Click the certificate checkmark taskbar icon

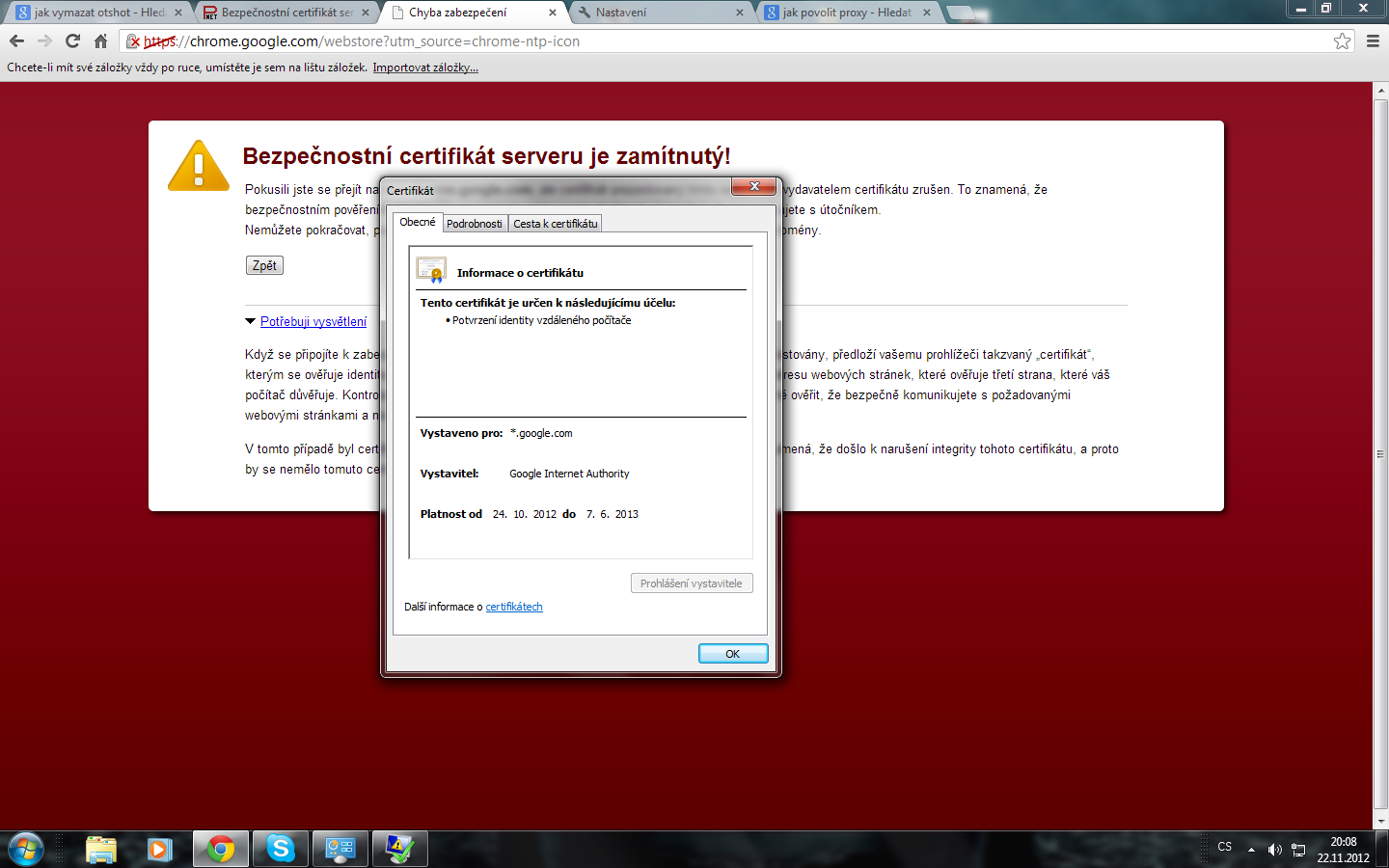coord(400,850)
